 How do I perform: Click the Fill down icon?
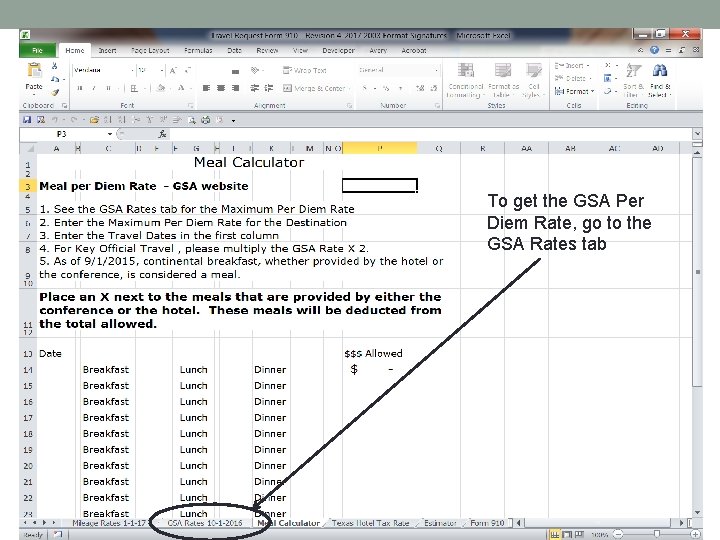(608, 78)
